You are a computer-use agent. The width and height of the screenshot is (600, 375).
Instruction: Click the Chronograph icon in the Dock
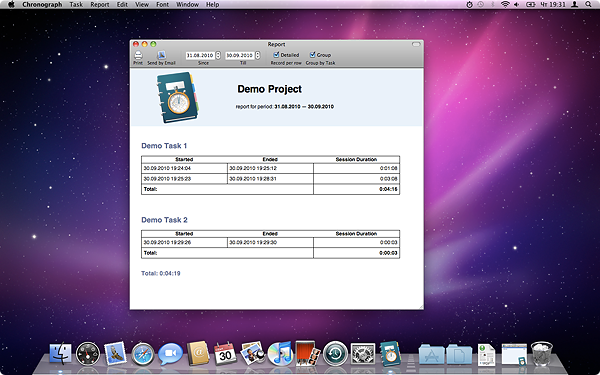(x=390, y=354)
